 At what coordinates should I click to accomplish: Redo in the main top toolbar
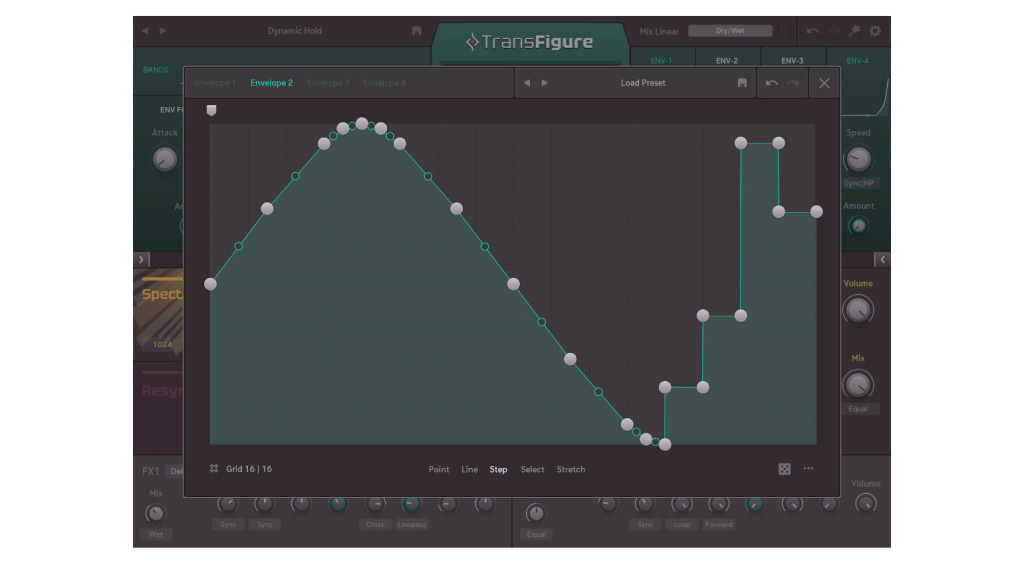point(833,31)
